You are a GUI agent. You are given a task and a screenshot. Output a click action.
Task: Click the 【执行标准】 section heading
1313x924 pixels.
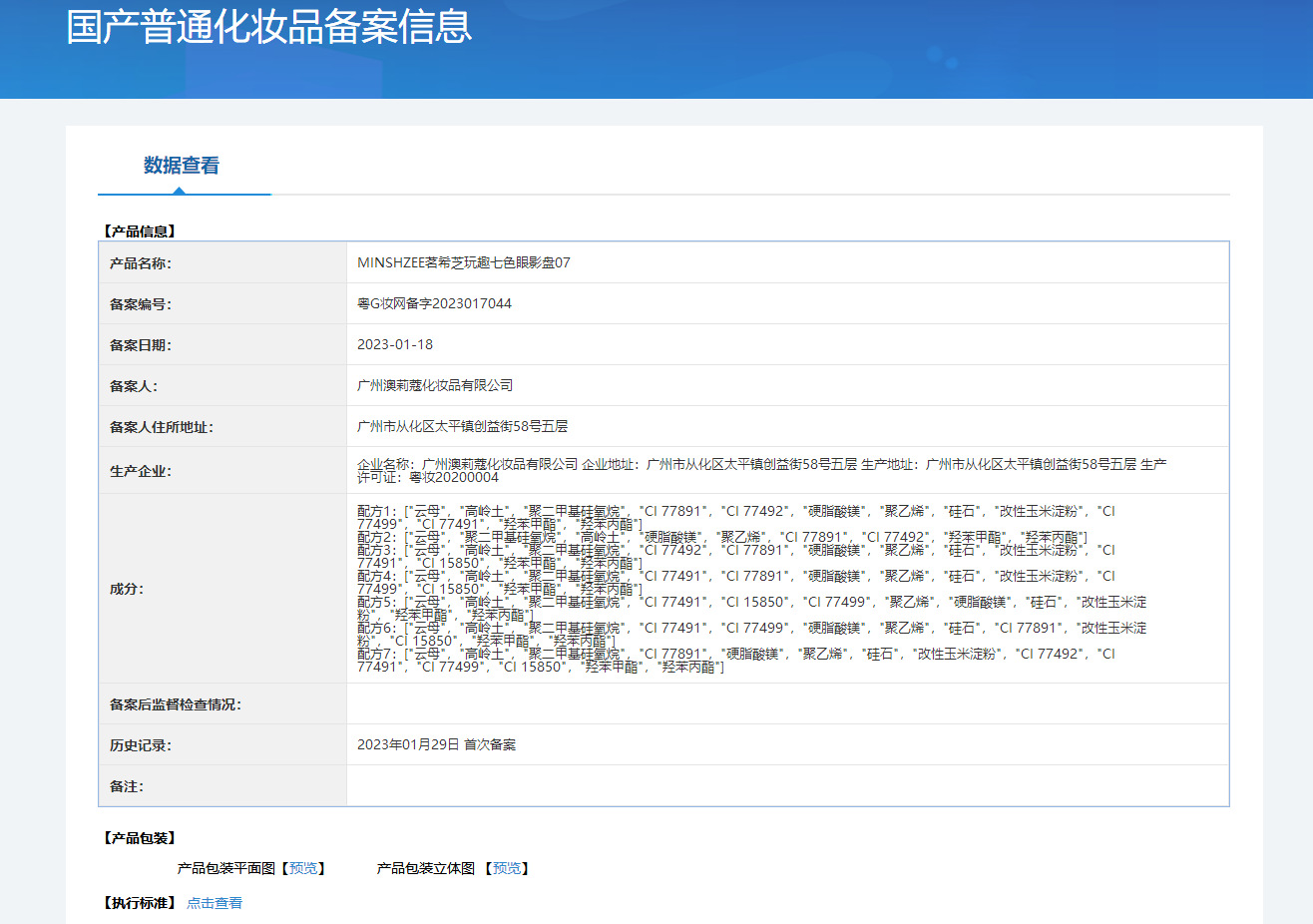tap(140, 903)
